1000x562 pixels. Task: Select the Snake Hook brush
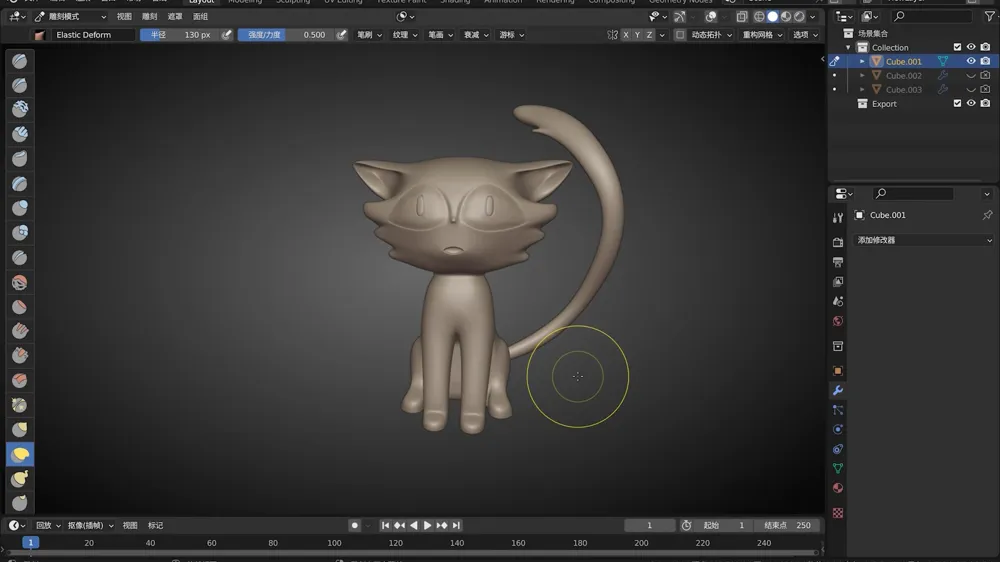[x=20, y=478]
